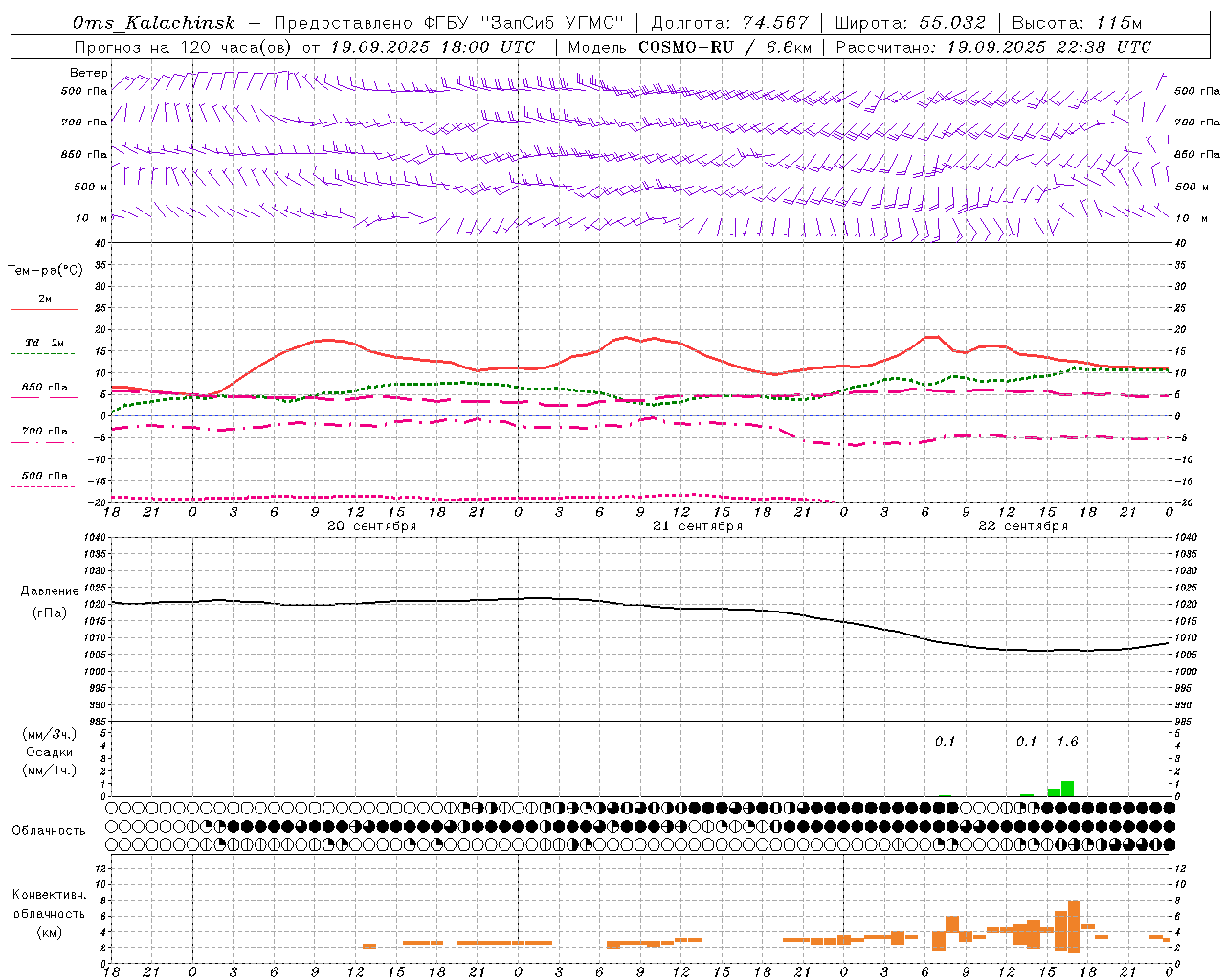
Task: Click the date label "21 сентября"
Action: click(x=697, y=526)
